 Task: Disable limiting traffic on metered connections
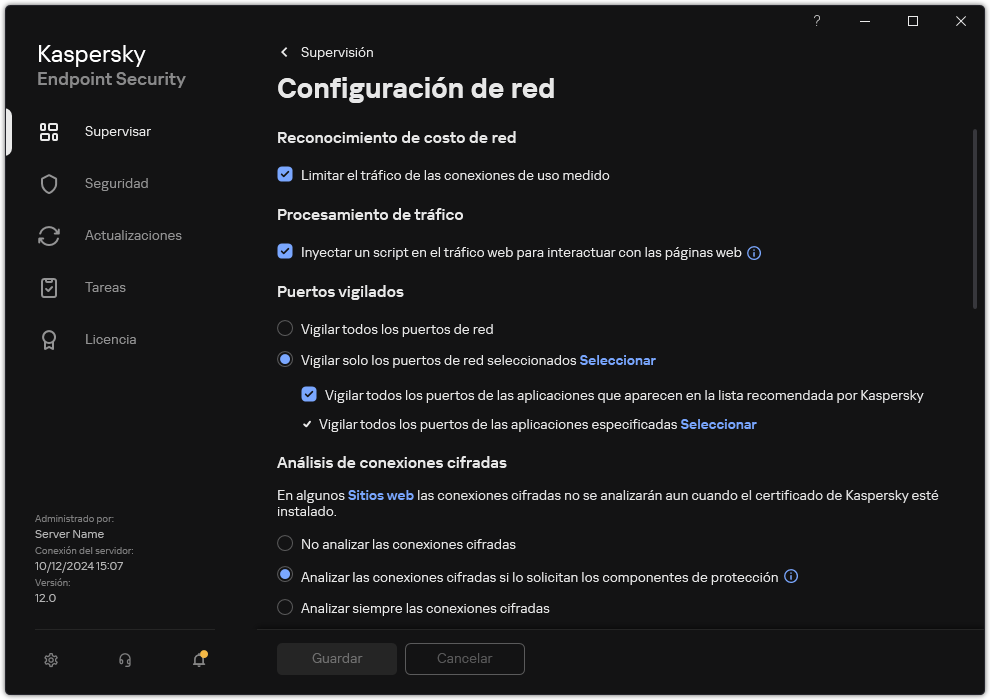(284, 175)
